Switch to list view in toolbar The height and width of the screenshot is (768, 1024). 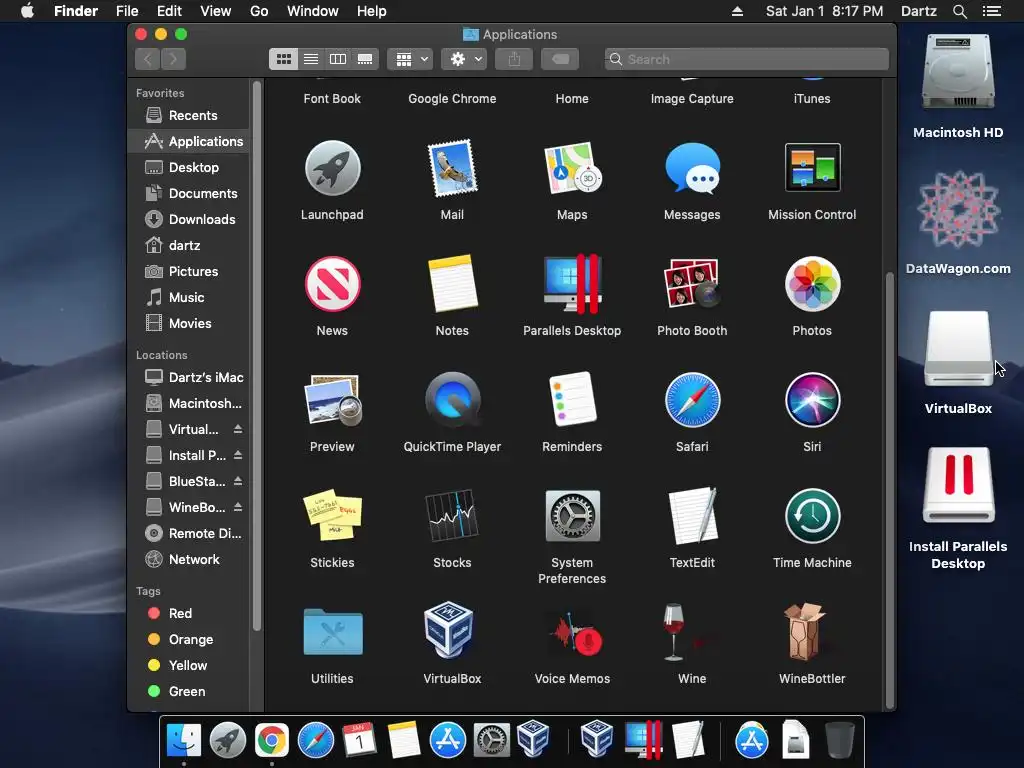pyautogui.click(x=311, y=59)
